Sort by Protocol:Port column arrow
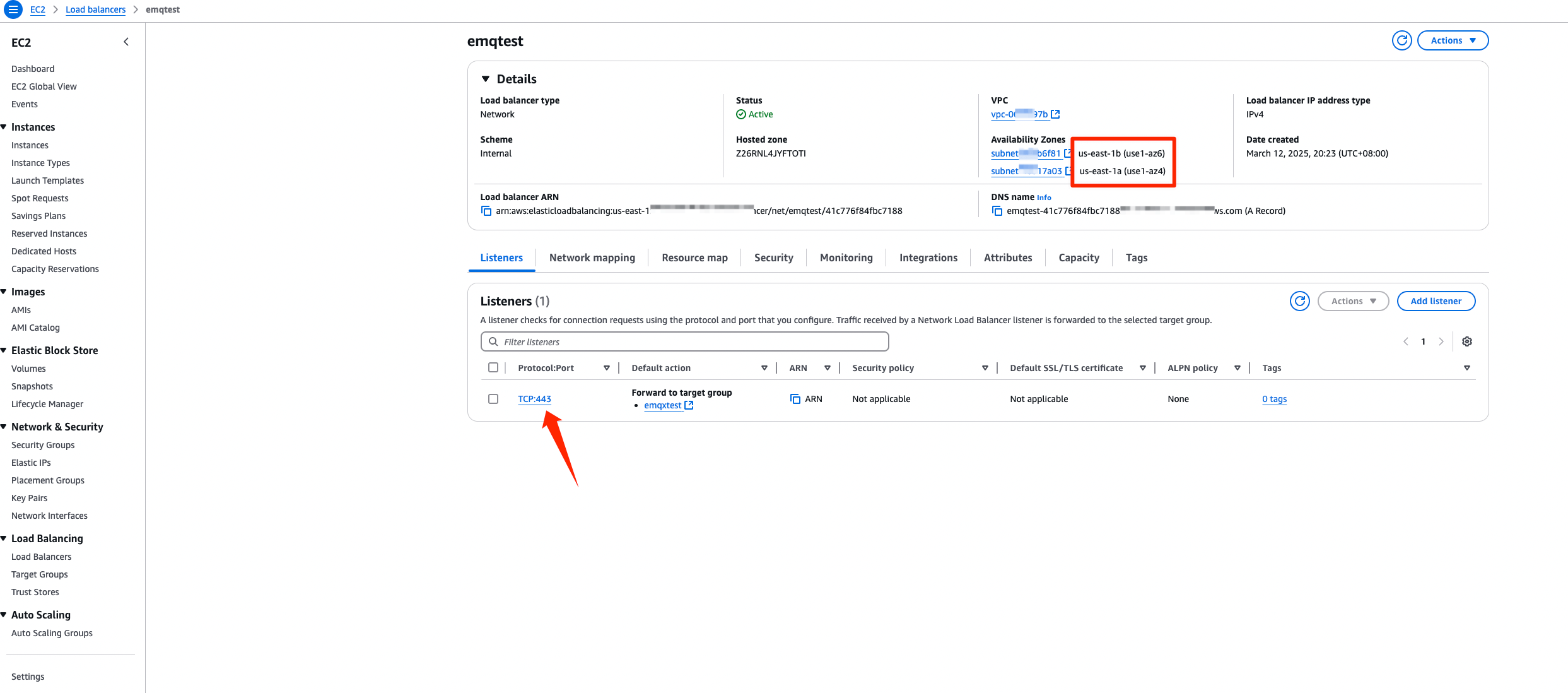Screen dimensions: 1568x693 point(606,368)
